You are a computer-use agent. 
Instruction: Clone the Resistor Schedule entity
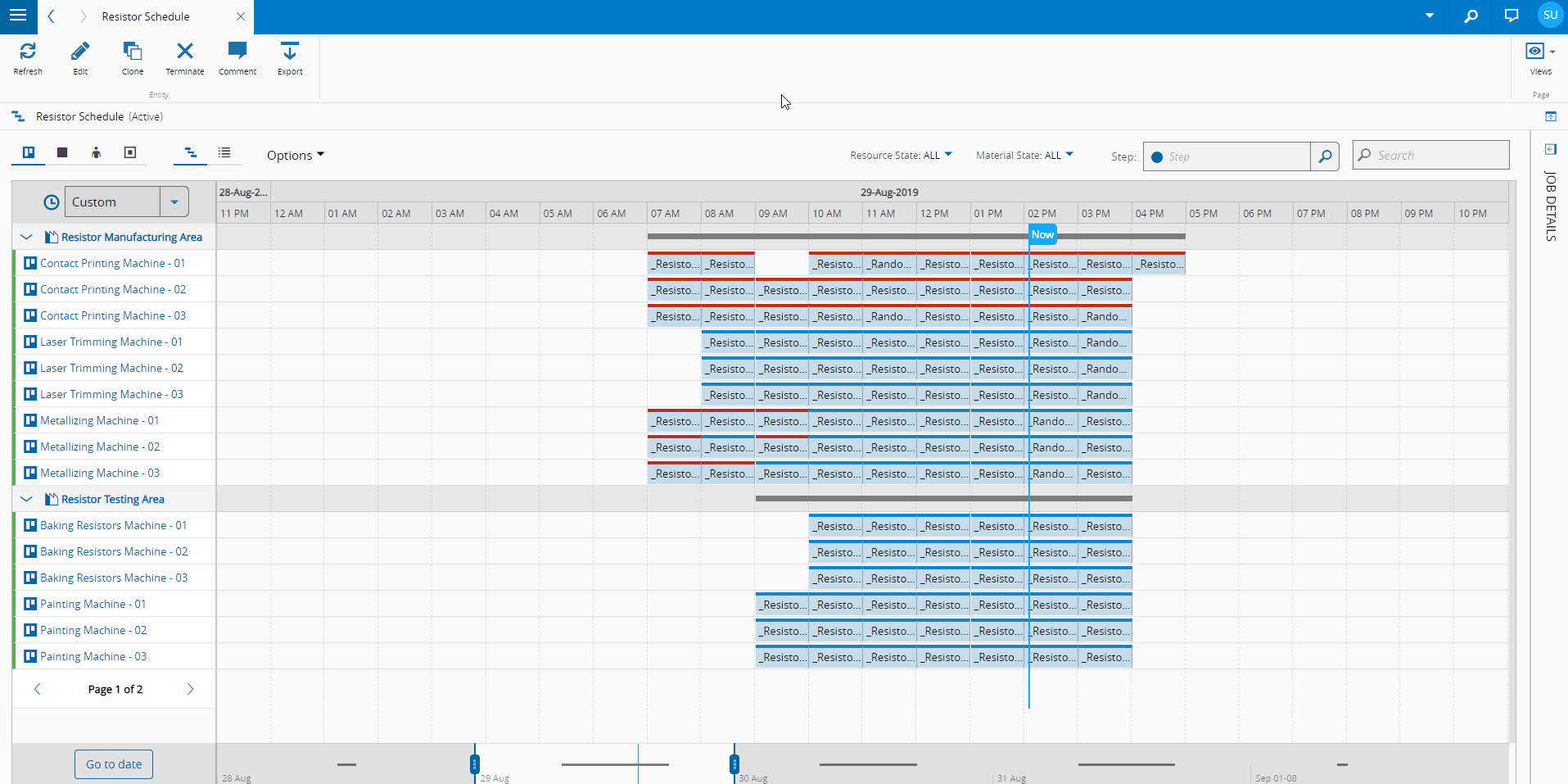point(133,52)
